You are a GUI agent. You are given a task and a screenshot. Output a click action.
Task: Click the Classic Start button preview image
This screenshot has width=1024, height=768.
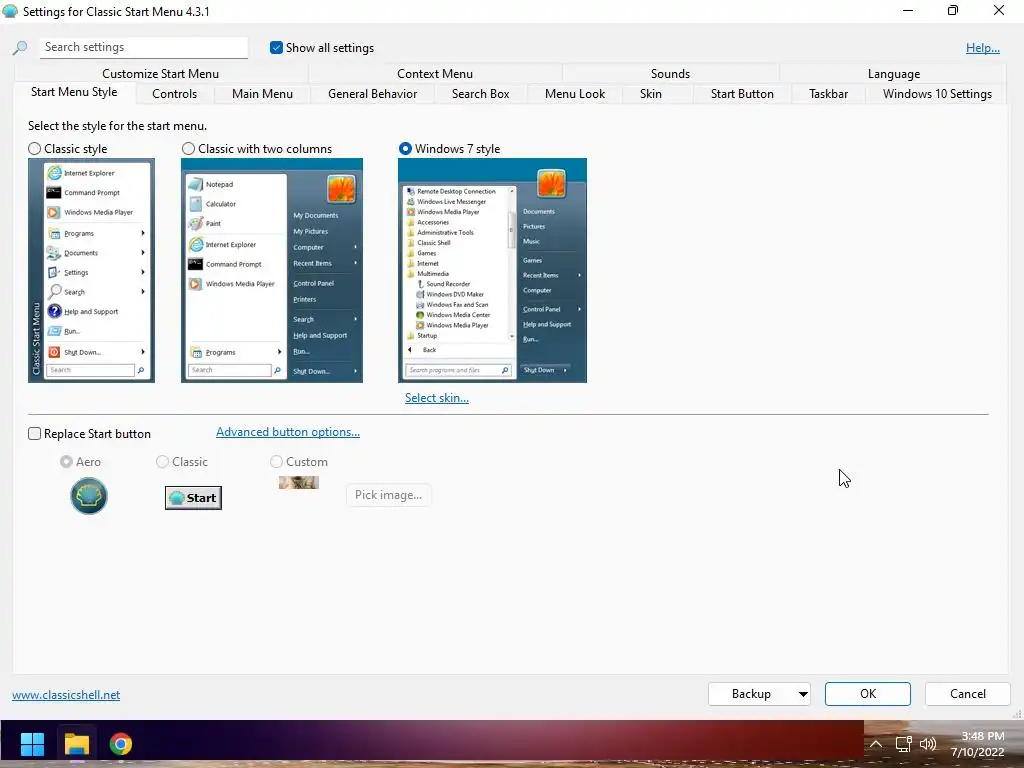point(193,498)
